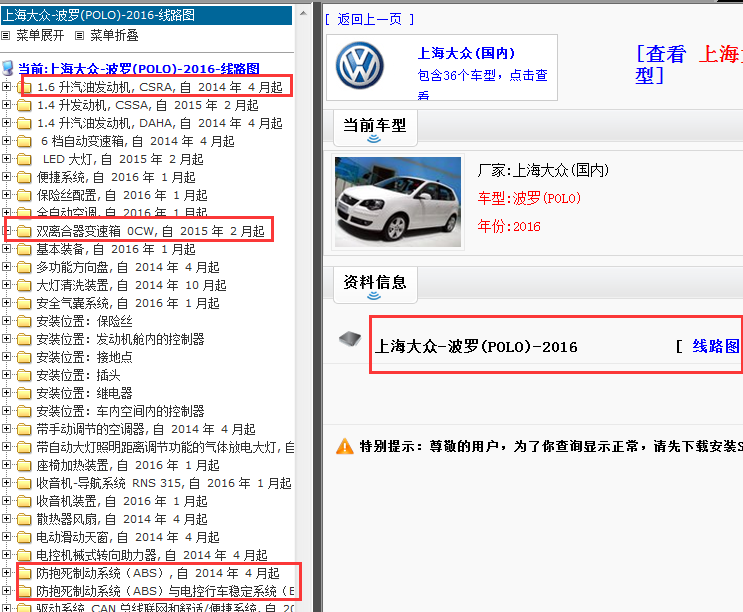Click folder icon of 6 档自动变速箱
The width and height of the screenshot is (743, 612).
click(x=24, y=141)
